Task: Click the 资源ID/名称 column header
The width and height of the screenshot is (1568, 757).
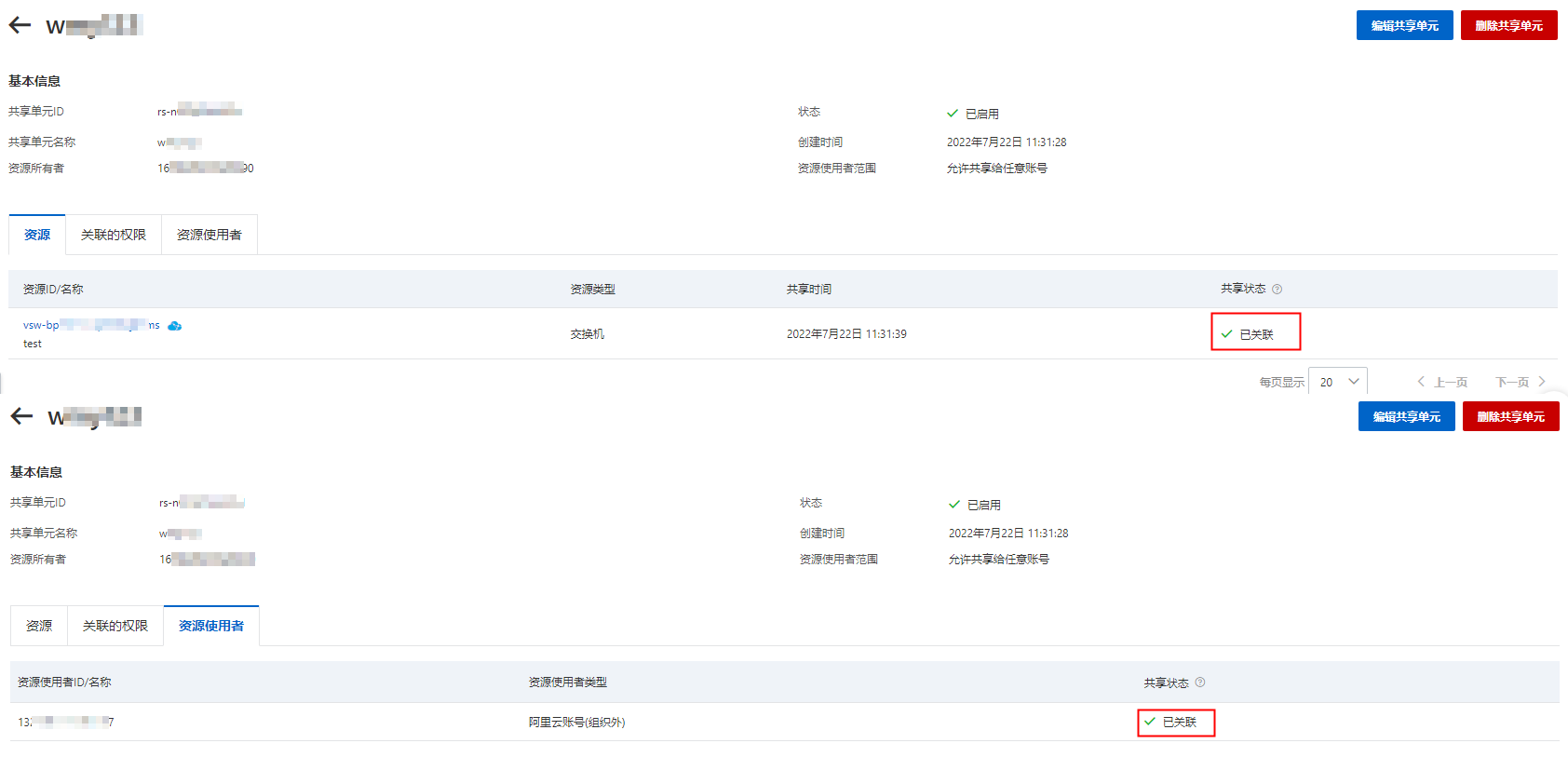Action: [53, 290]
